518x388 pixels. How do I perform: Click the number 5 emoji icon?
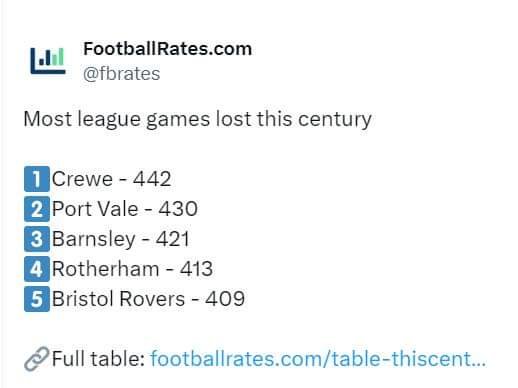click(x=37, y=299)
